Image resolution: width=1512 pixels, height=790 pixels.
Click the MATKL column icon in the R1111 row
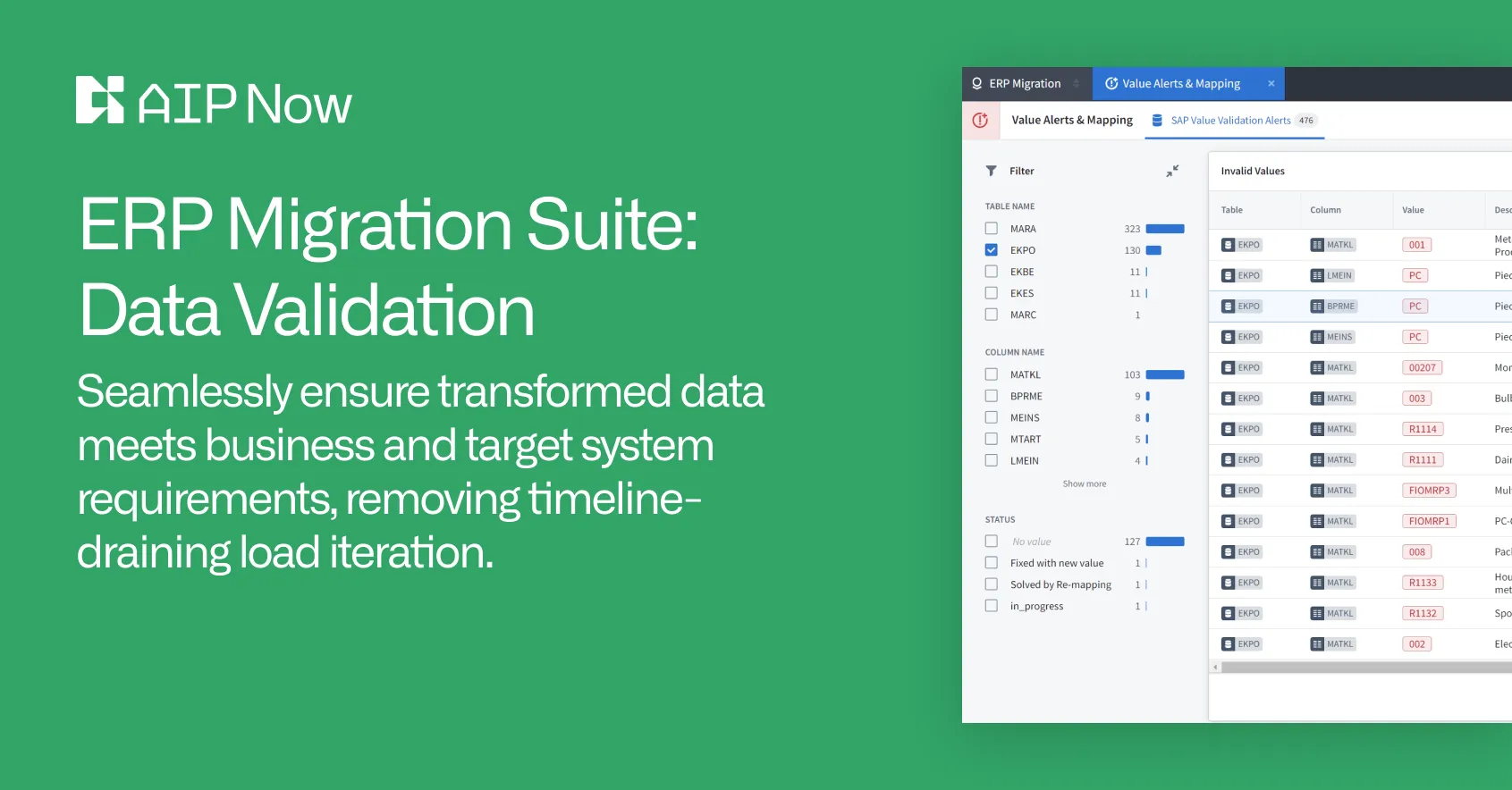pos(1317,460)
